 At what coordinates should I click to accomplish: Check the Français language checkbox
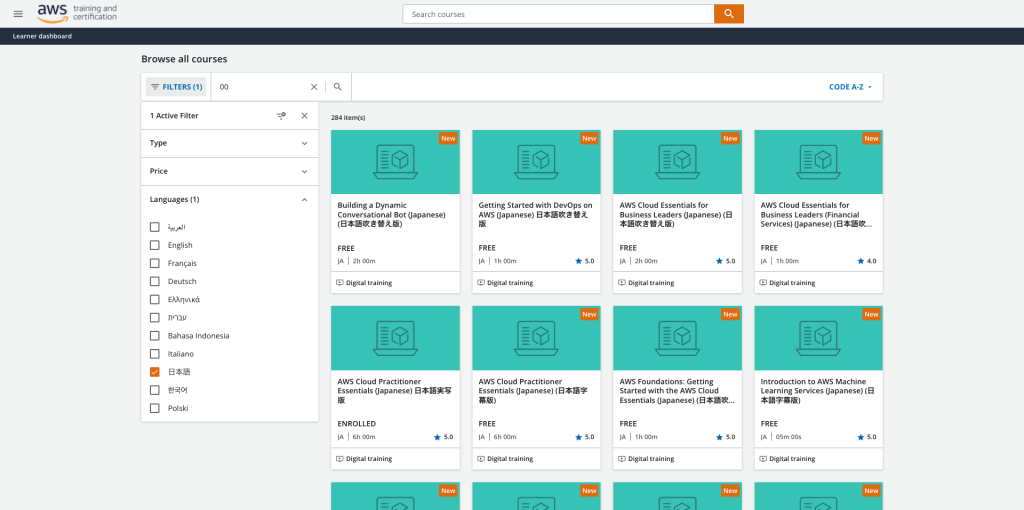point(155,263)
